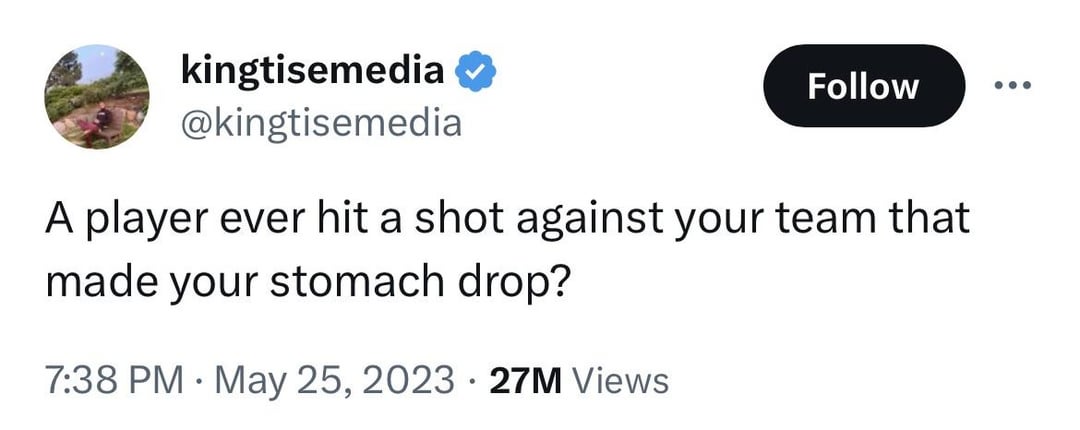Open the kingtisemedia profile picture
Screen dimensions: 1080x430
(x=97, y=96)
